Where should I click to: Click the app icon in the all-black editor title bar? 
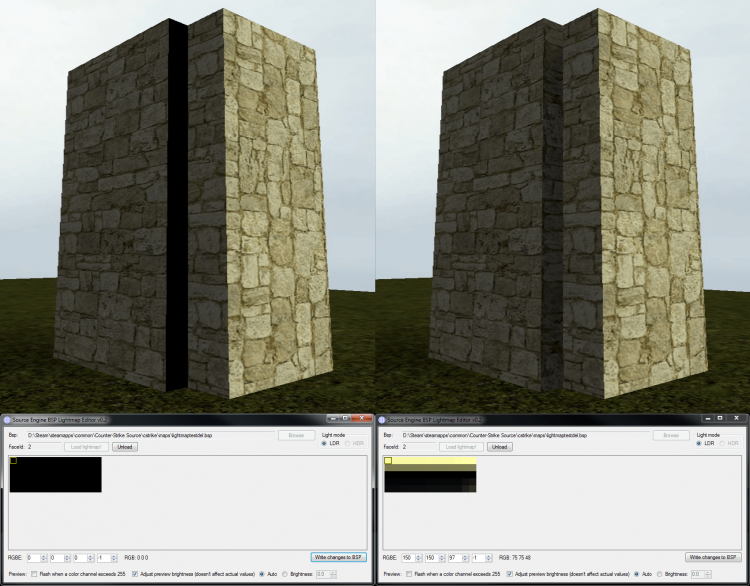pyautogui.click(x=6, y=419)
